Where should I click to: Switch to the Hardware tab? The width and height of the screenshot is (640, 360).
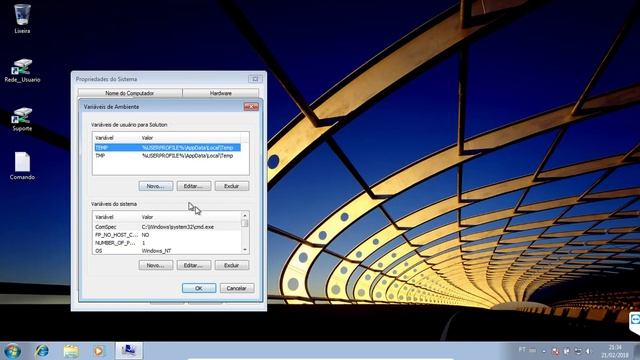pos(220,93)
